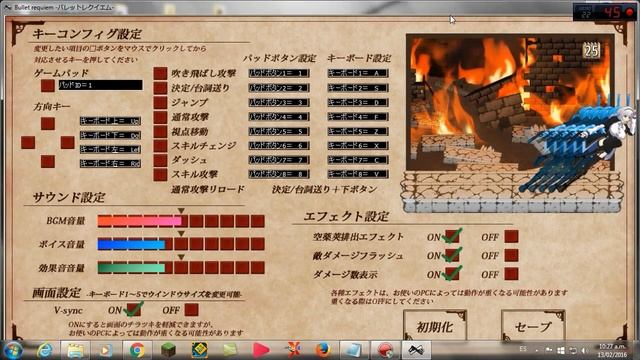The width and height of the screenshot is (640, 360).
Task: Click キーボード下 direction field
Action: click(110, 135)
